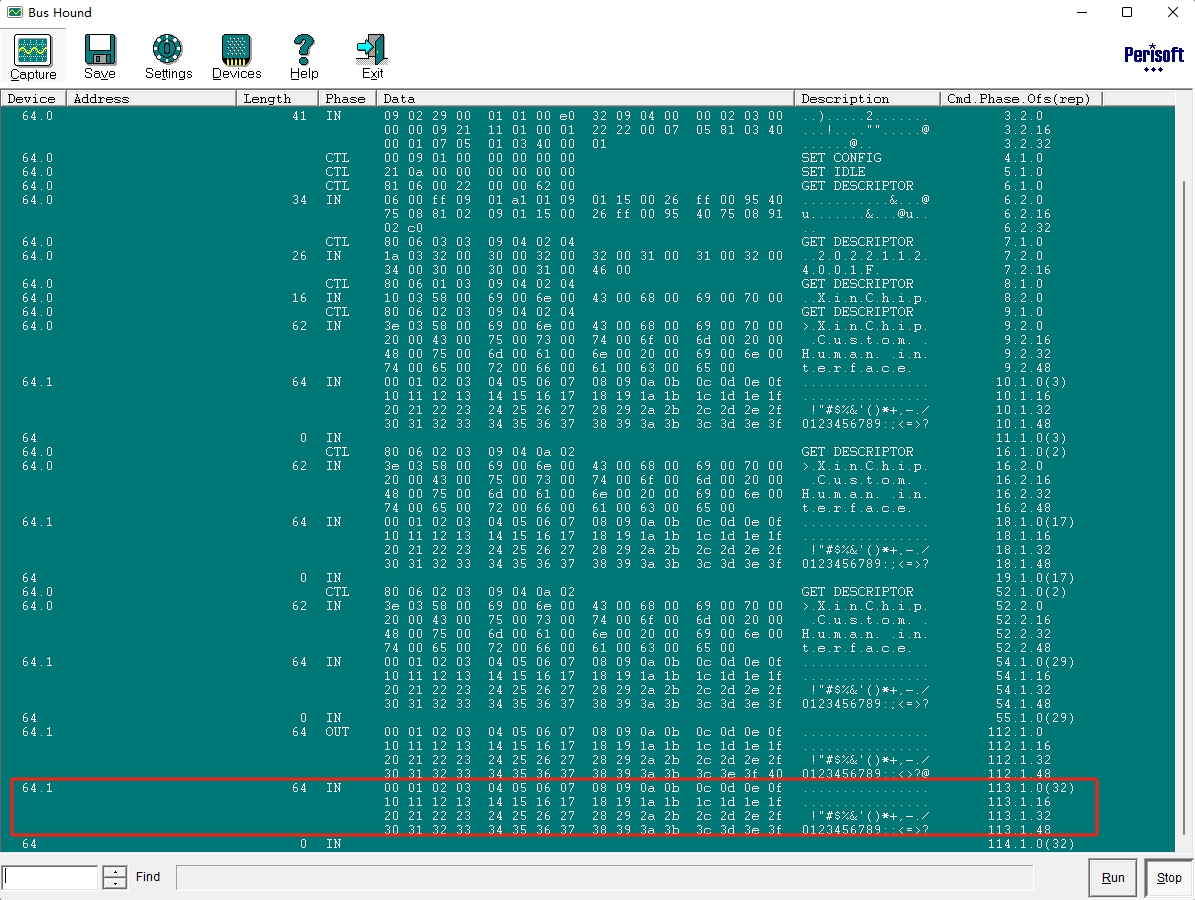The image size is (1195, 900).
Task: Select row with command 16.2.0
Action: pyautogui.click(x=587, y=466)
